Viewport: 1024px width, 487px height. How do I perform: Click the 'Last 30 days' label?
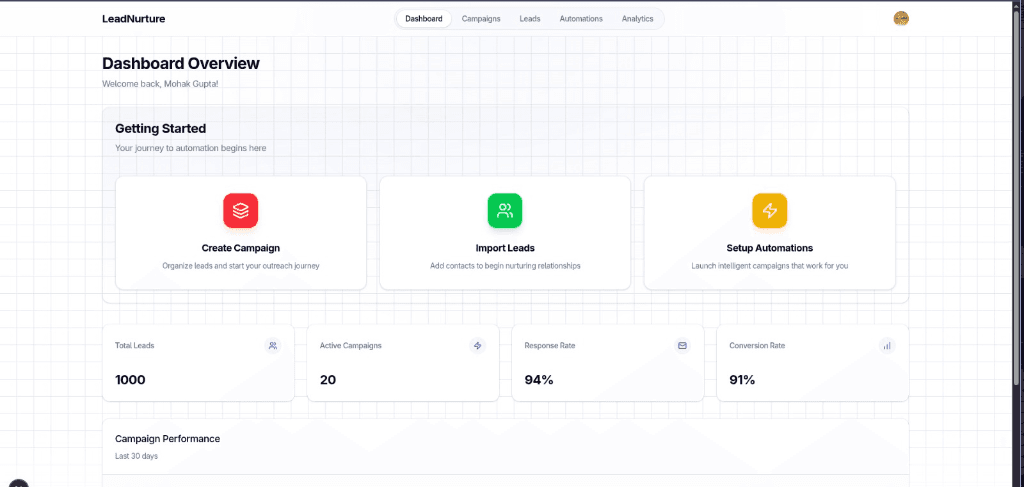pos(136,456)
